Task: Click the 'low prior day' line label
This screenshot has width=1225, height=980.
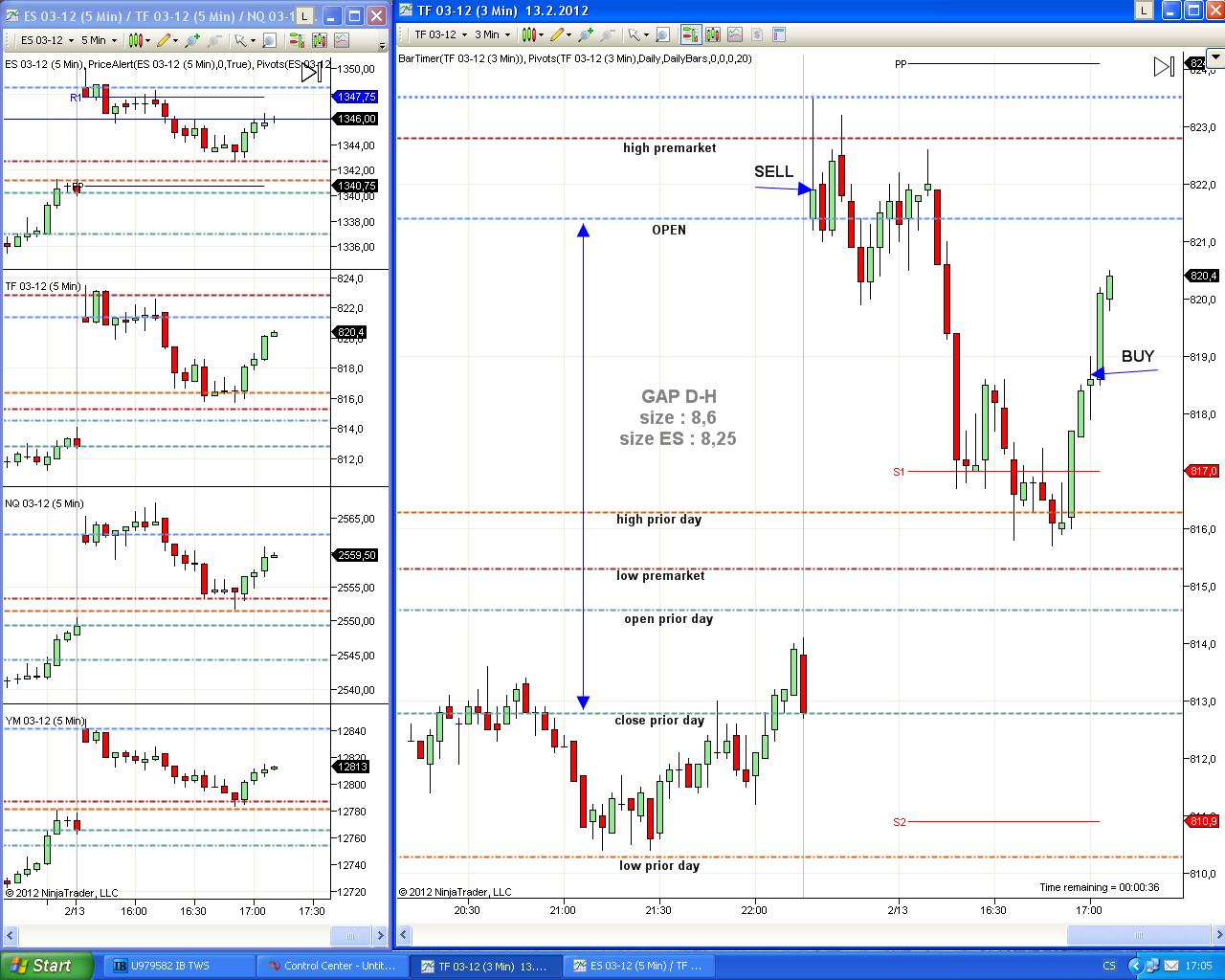Action: click(x=659, y=865)
